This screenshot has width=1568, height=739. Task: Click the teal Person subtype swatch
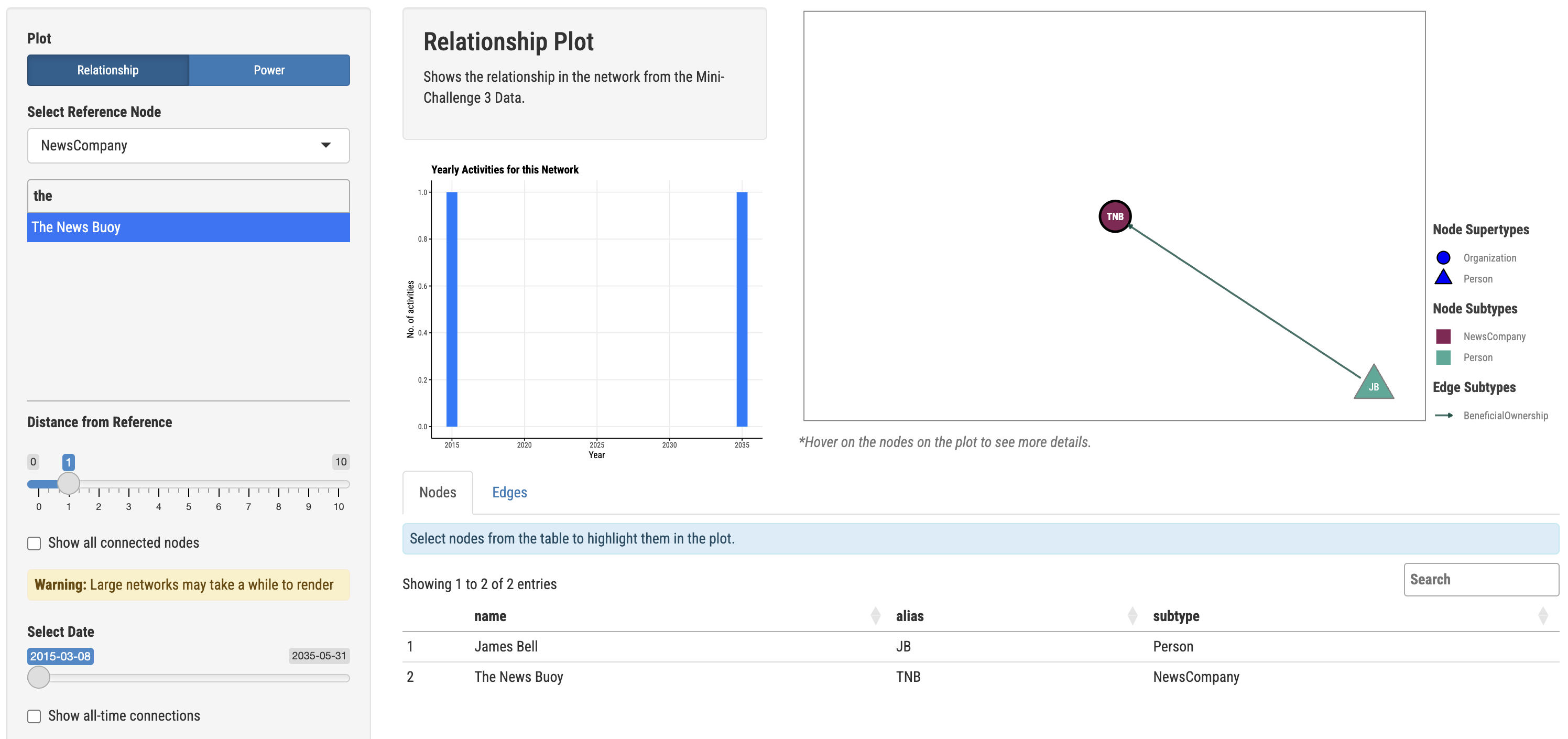point(1443,357)
